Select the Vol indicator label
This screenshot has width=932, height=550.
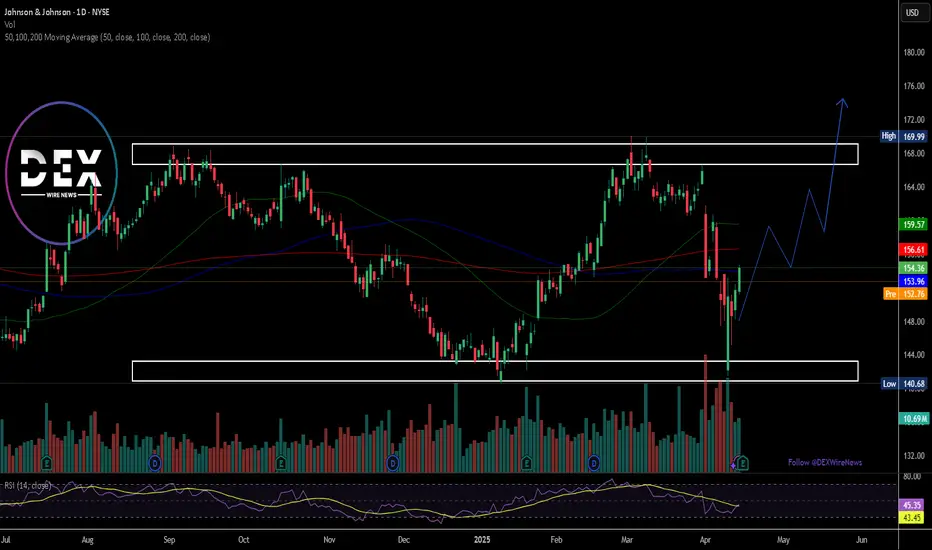(10, 24)
